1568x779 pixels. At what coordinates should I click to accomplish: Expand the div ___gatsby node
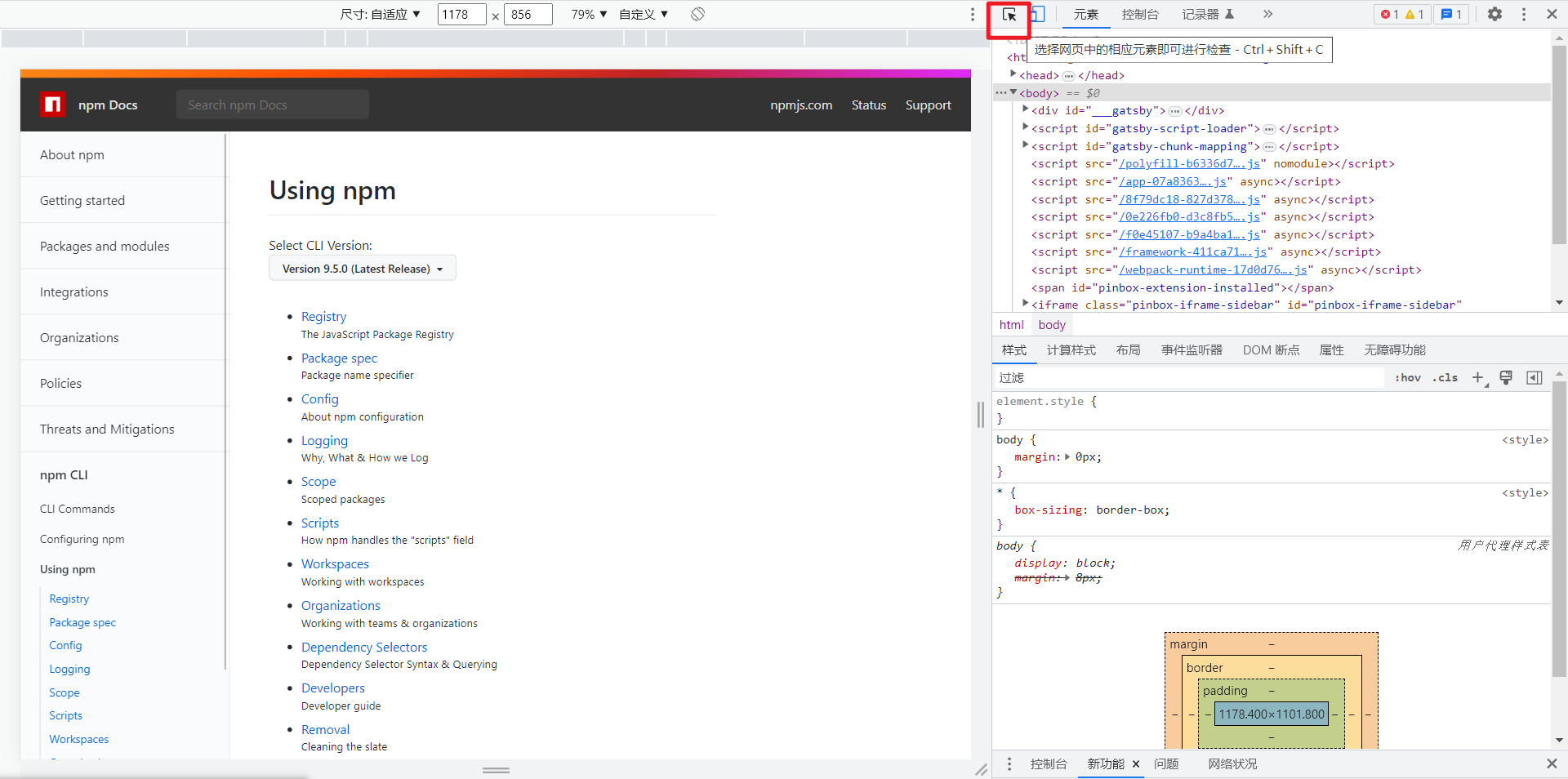click(x=1026, y=109)
